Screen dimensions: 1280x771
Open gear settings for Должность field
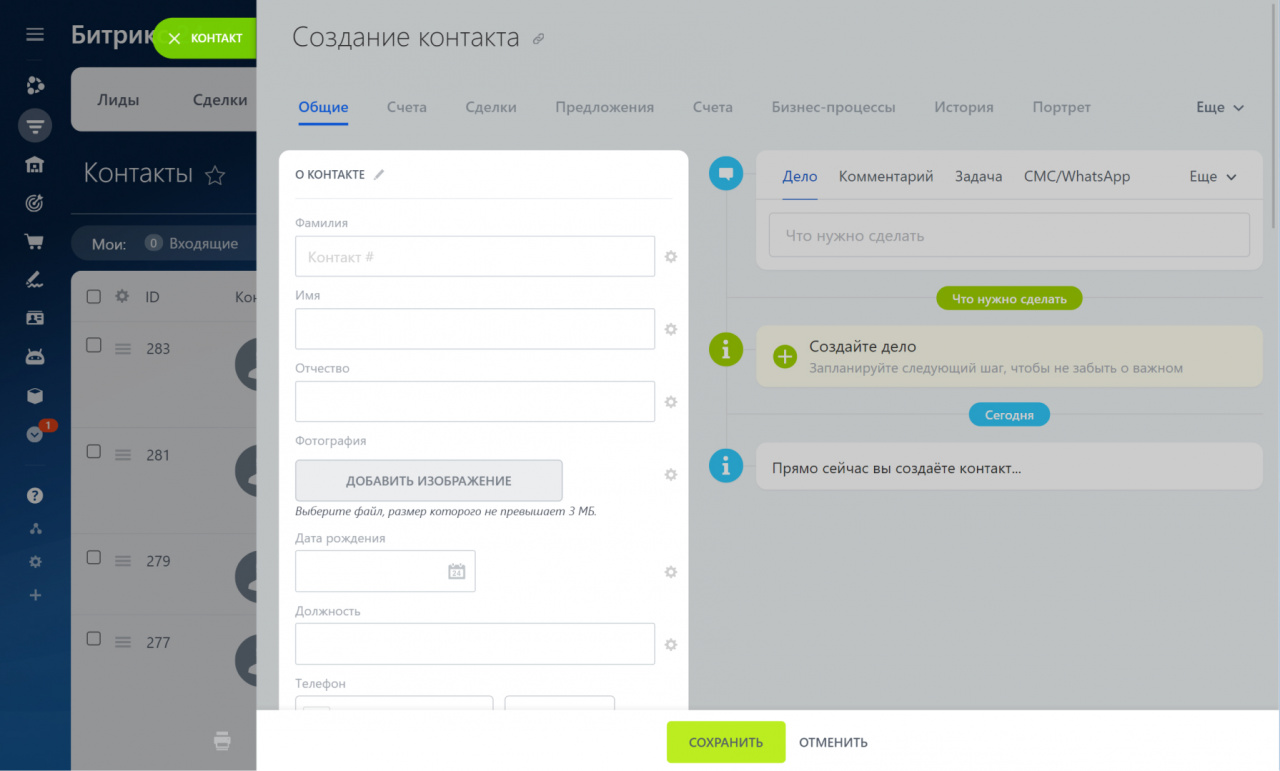click(x=671, y=645)
